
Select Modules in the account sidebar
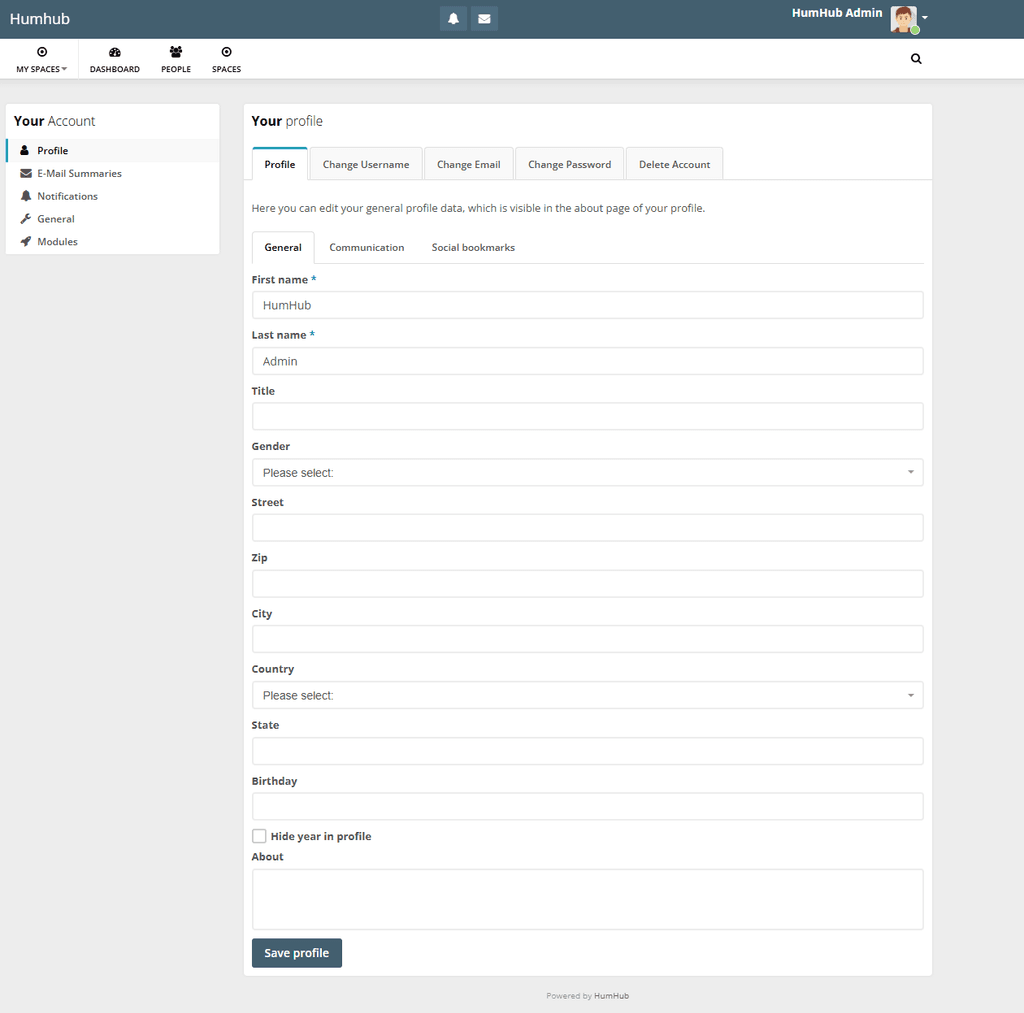[x=57, y=241]
